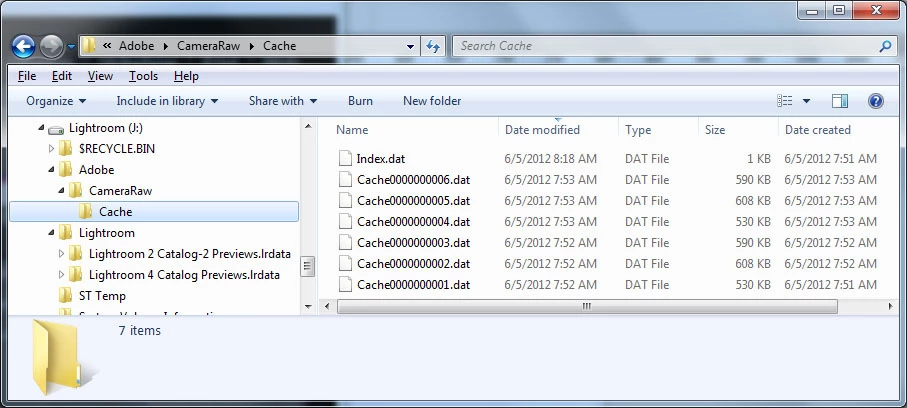Collapse the Lightroom folder node

coord(51,233)
